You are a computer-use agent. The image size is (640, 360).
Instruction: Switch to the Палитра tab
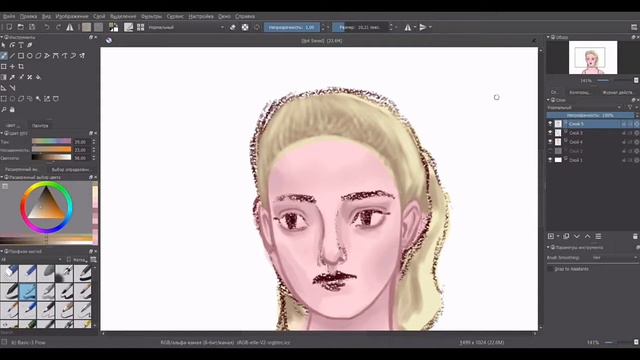(x=40, y=126)
